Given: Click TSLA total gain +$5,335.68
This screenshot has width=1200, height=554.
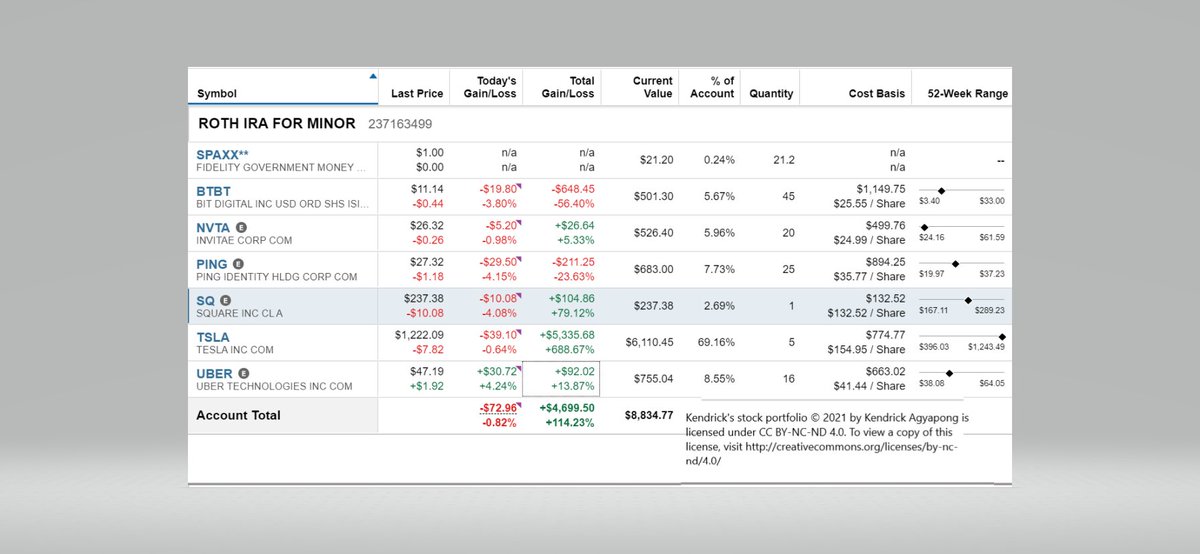Looking at the screenshot, I should [x=566, y=335].
